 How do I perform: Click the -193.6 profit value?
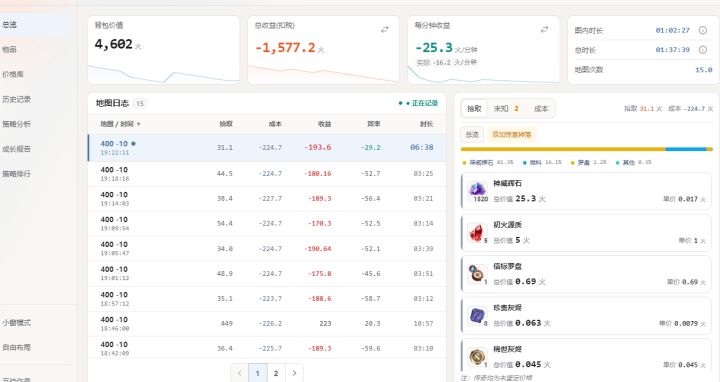click(x=317, y=147)
